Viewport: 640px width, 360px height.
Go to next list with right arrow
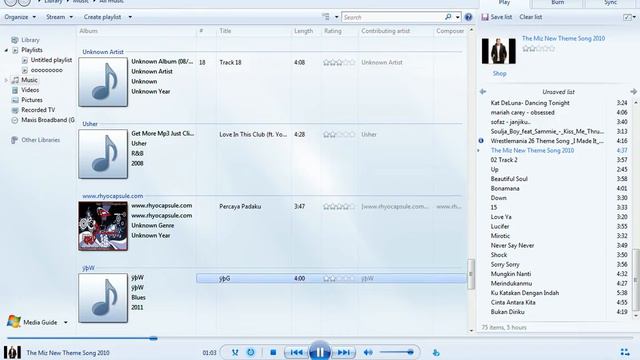[x=633, y=91]
